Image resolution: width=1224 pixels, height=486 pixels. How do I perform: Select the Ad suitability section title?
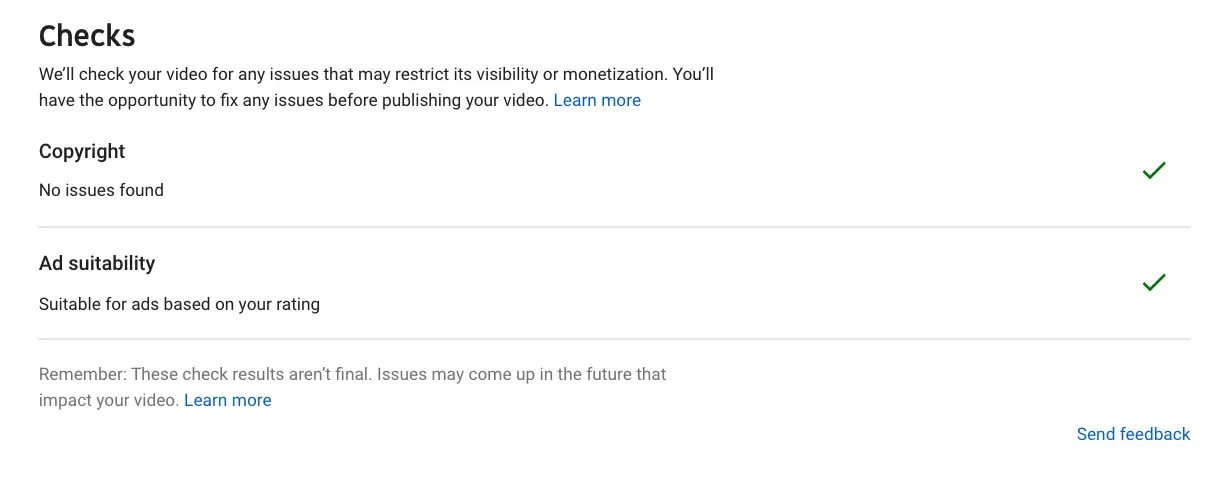pyautogui.click(x=97, y=263)
